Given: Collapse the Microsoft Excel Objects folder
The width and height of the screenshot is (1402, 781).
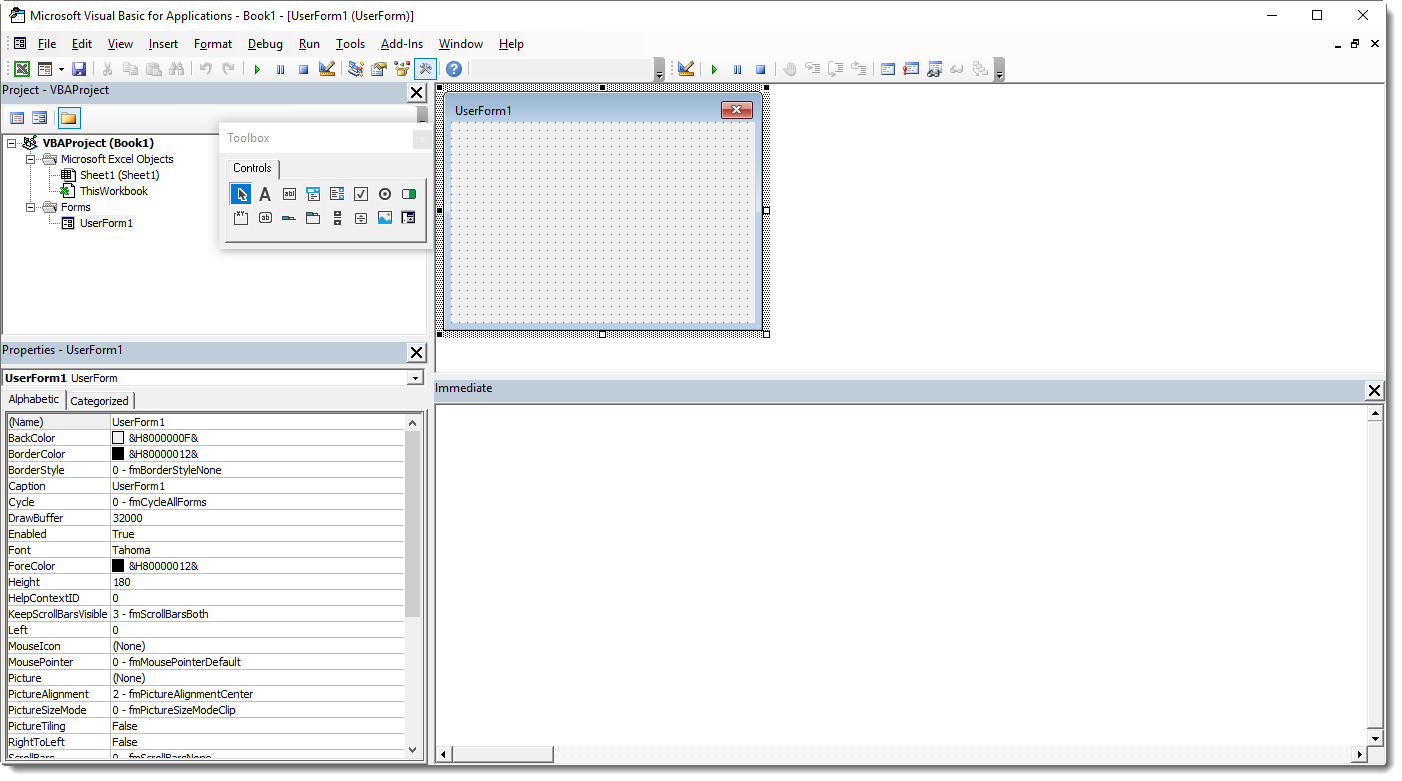Looking at the screenshot, I should tap(32, 159).
